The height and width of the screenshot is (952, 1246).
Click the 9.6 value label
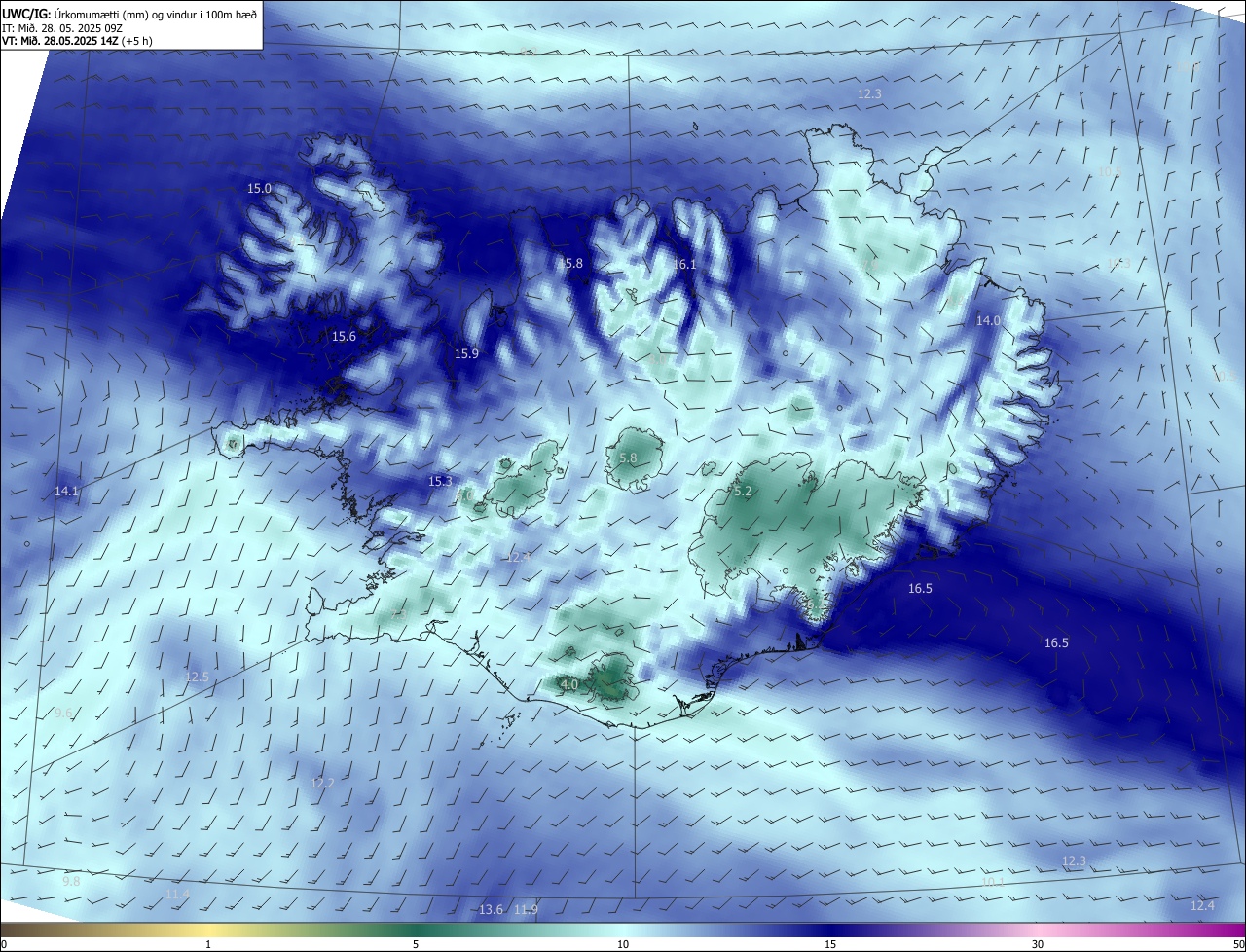(x=63, y=714)
